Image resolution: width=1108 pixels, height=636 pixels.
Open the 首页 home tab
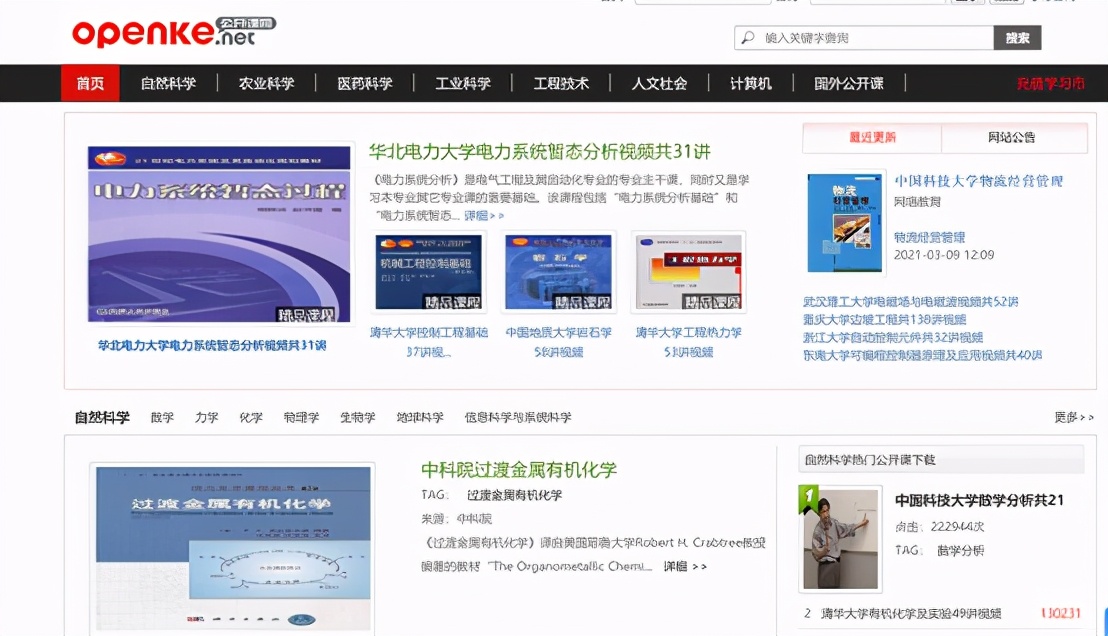tap(90, 83)
